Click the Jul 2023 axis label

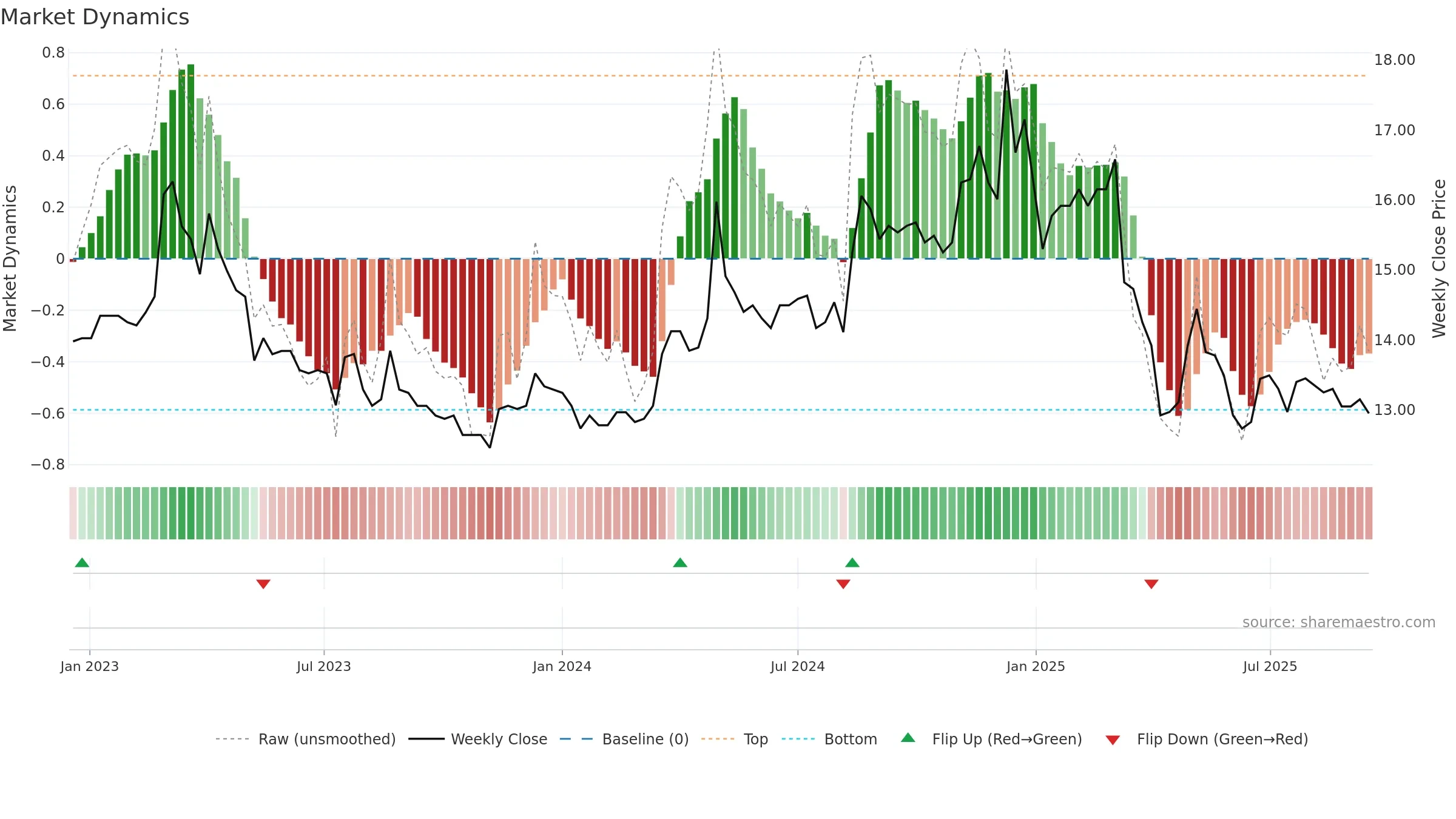(x=324, y=666)
